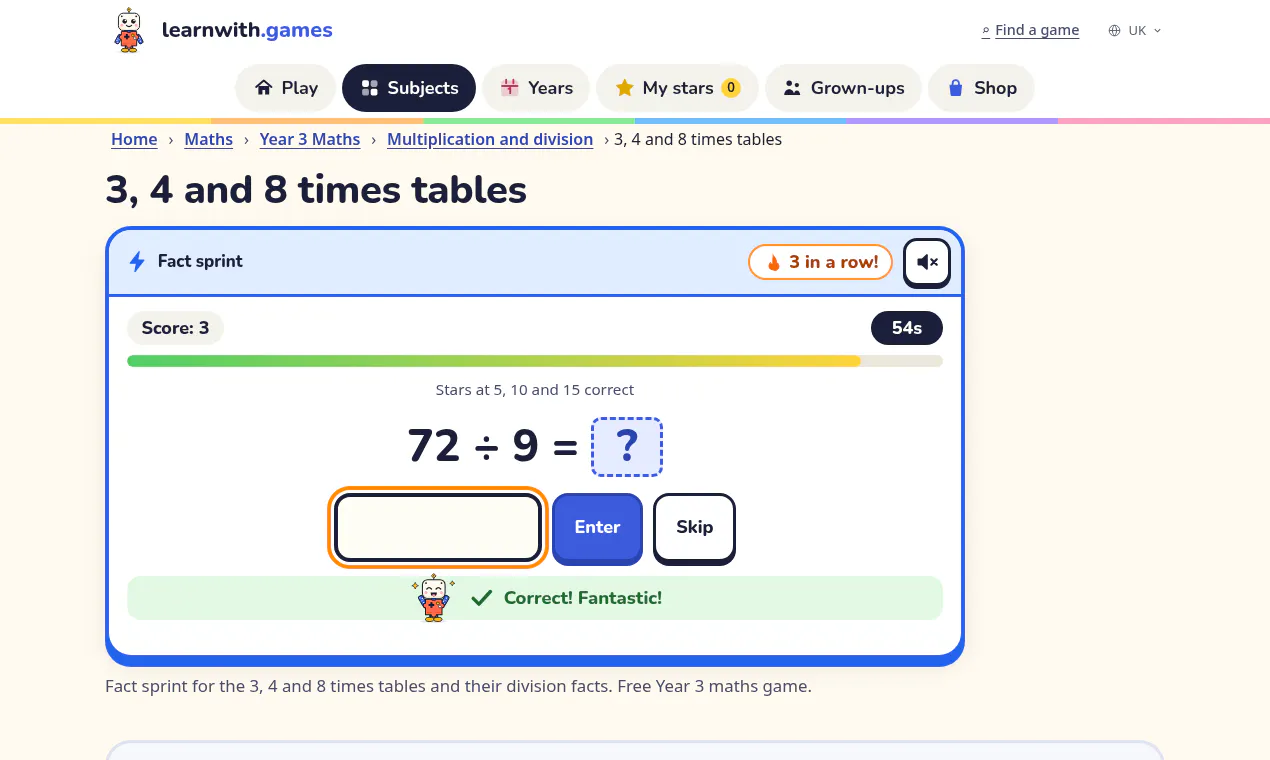Click the 54s timer pill
Image resolution: width=1270 pixels, height=760 pixels.
[907, 328]
